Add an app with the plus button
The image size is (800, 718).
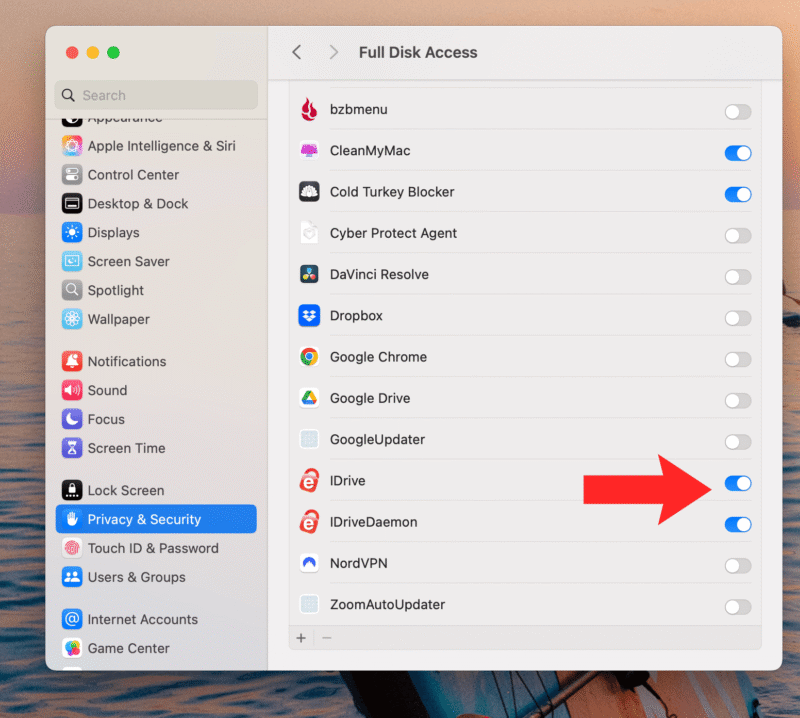pos(301,638)
